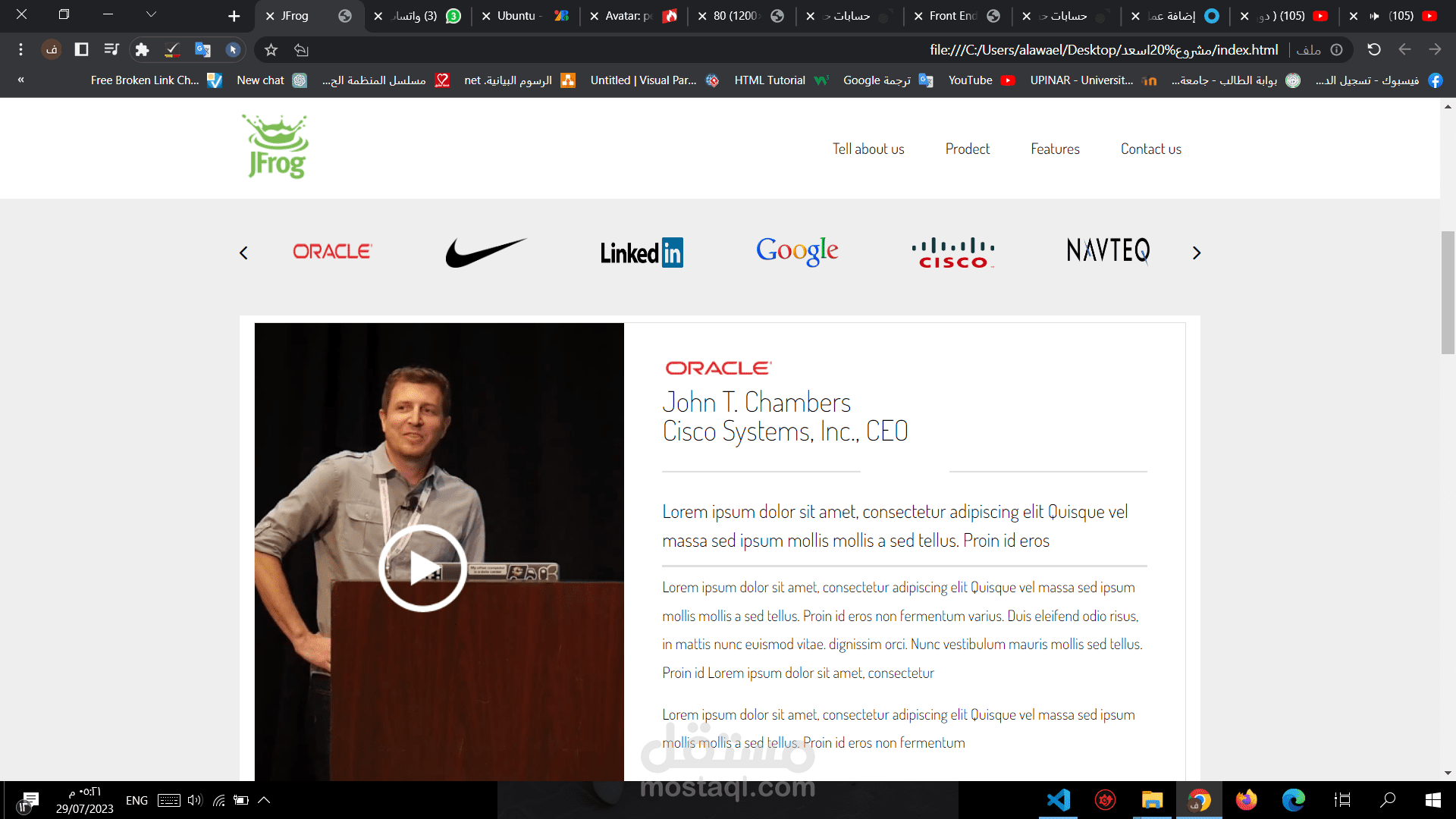Viewport: 1456px width, 819px height.
Task: Open the HTML Tutorial bookmark
Action: click(x=782, y=80)
